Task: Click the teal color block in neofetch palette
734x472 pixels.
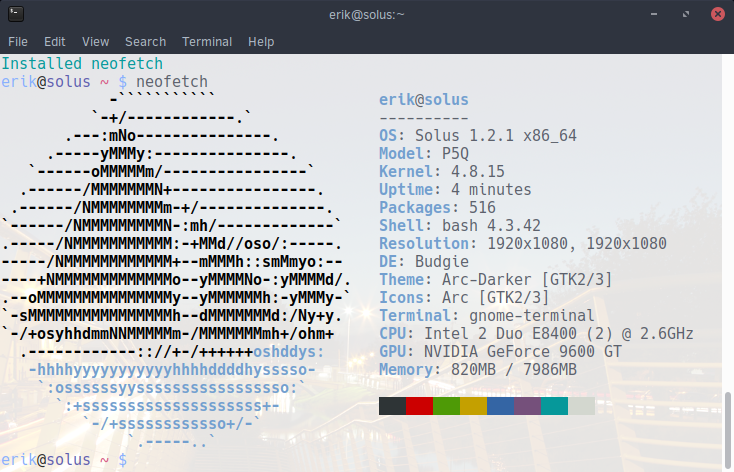Action: click(x=554, y=406)
